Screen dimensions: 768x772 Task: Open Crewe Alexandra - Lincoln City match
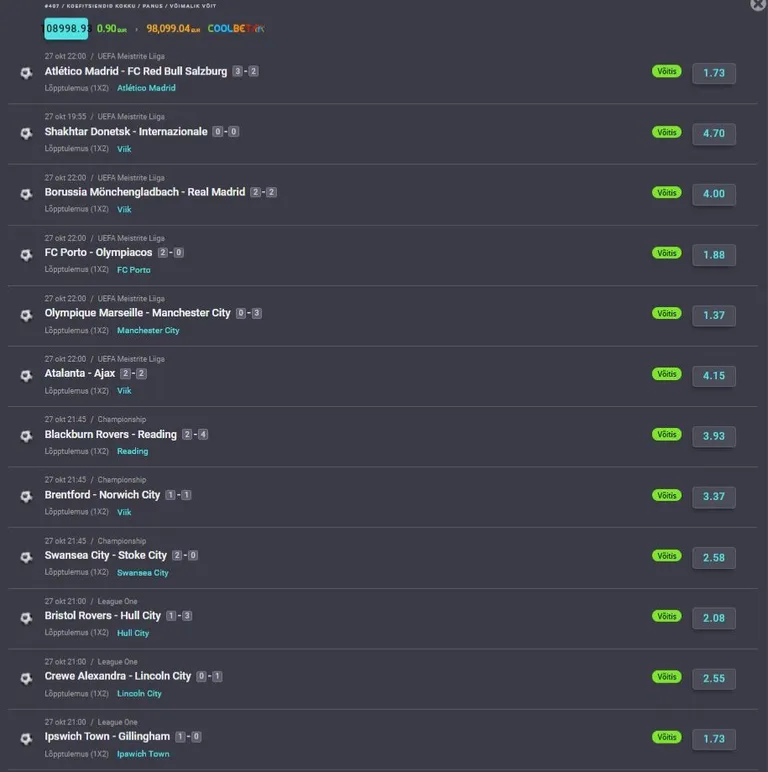tap(118, 676)
